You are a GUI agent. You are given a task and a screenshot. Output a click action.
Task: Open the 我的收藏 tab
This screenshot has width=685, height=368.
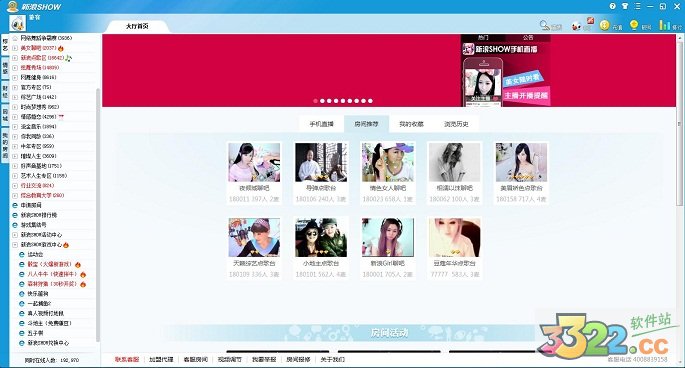411,124
